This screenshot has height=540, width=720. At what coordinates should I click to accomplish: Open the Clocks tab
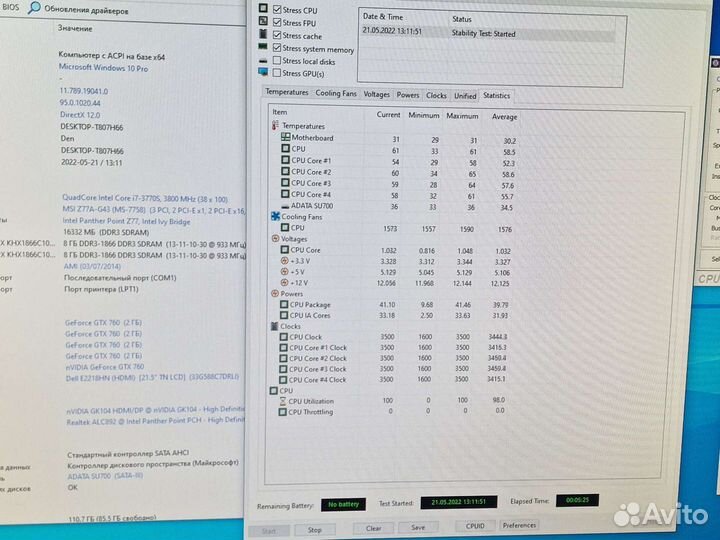coord(436,96)
